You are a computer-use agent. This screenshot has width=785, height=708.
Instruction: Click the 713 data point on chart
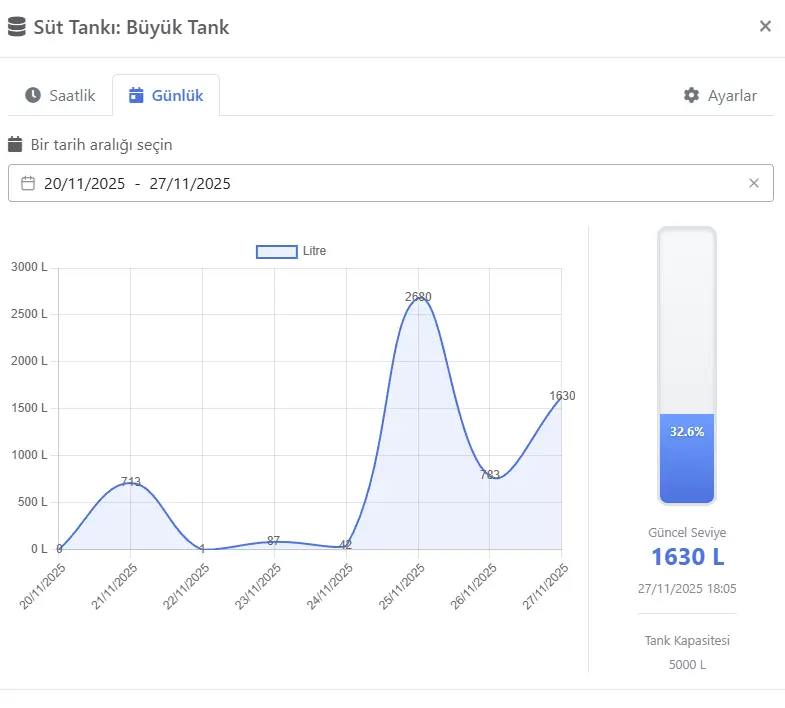coord(131,483)
